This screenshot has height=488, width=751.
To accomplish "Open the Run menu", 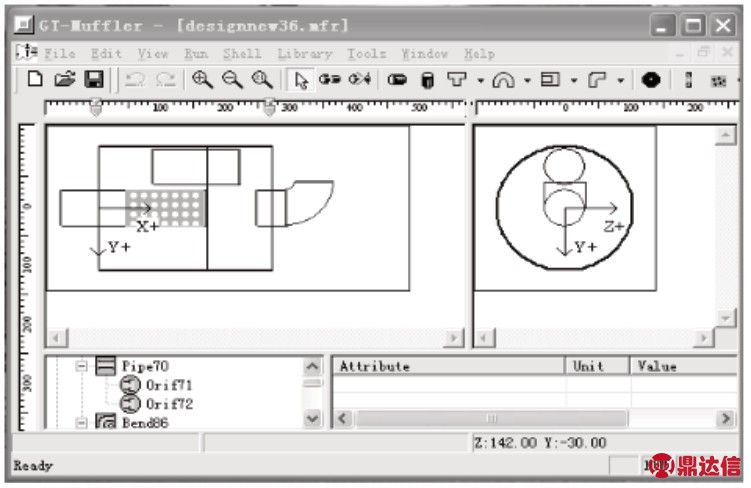I will [x=196, y=54].
